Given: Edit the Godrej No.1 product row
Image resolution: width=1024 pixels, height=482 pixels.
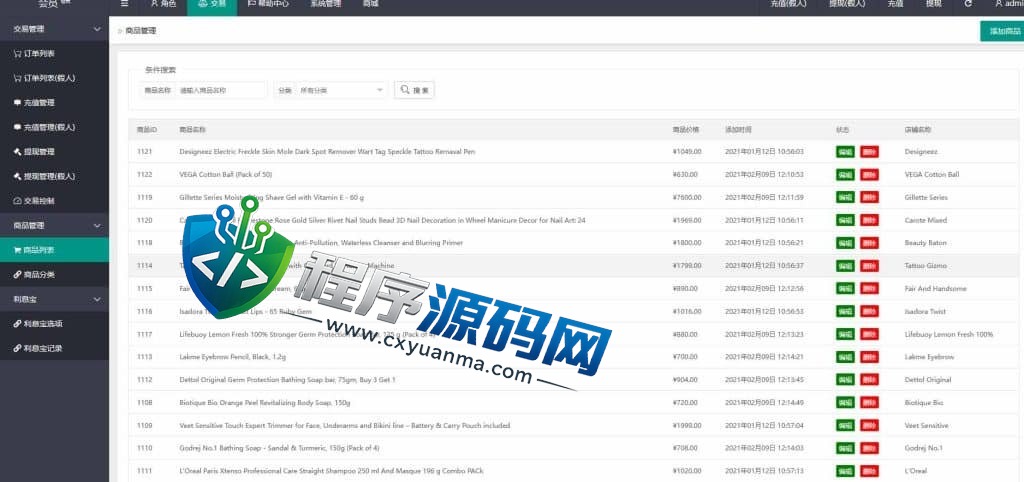Looking at the screenshot, I should [x=845, y=448].
